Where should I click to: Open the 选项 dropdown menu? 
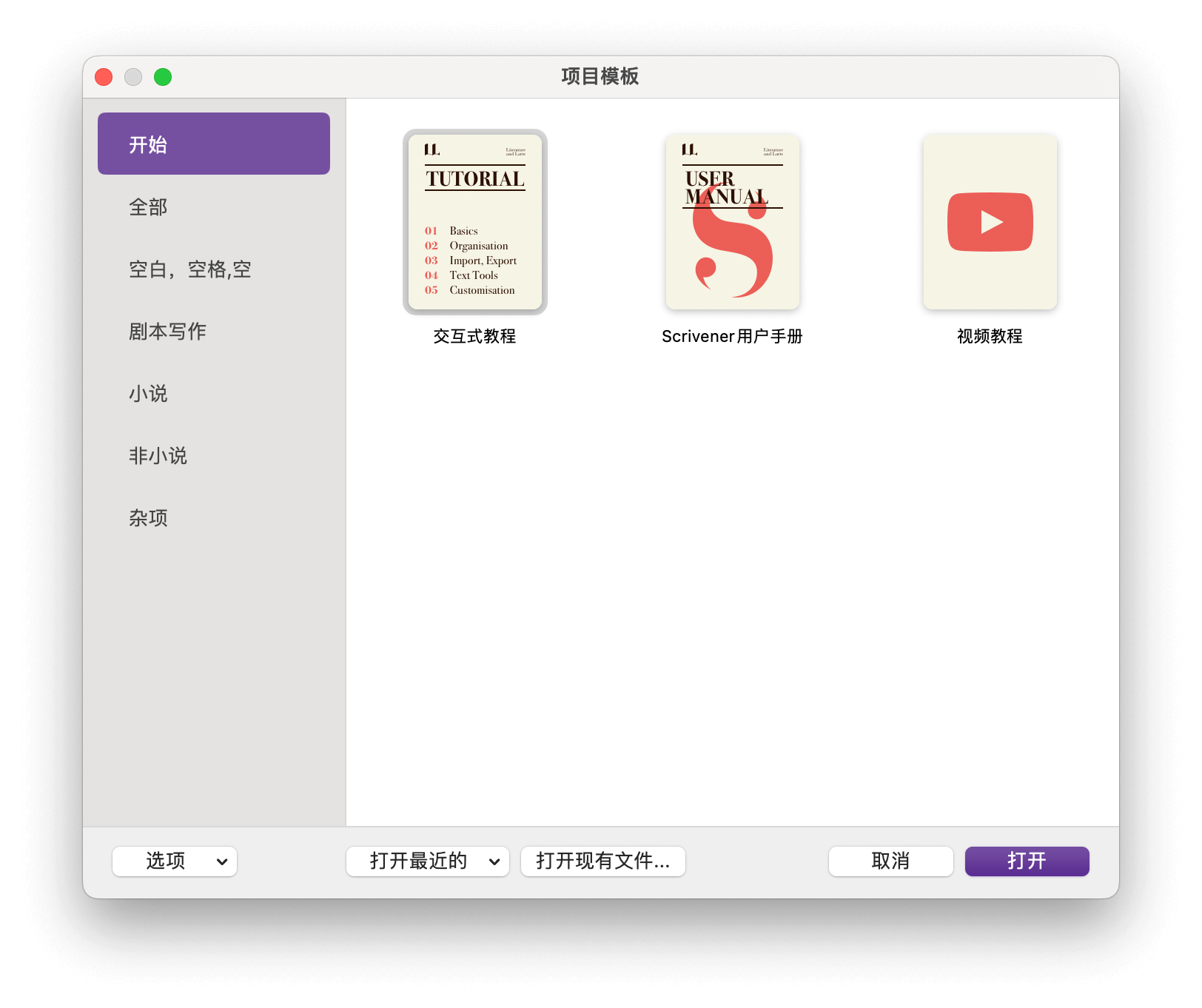(x=175, y=861)
